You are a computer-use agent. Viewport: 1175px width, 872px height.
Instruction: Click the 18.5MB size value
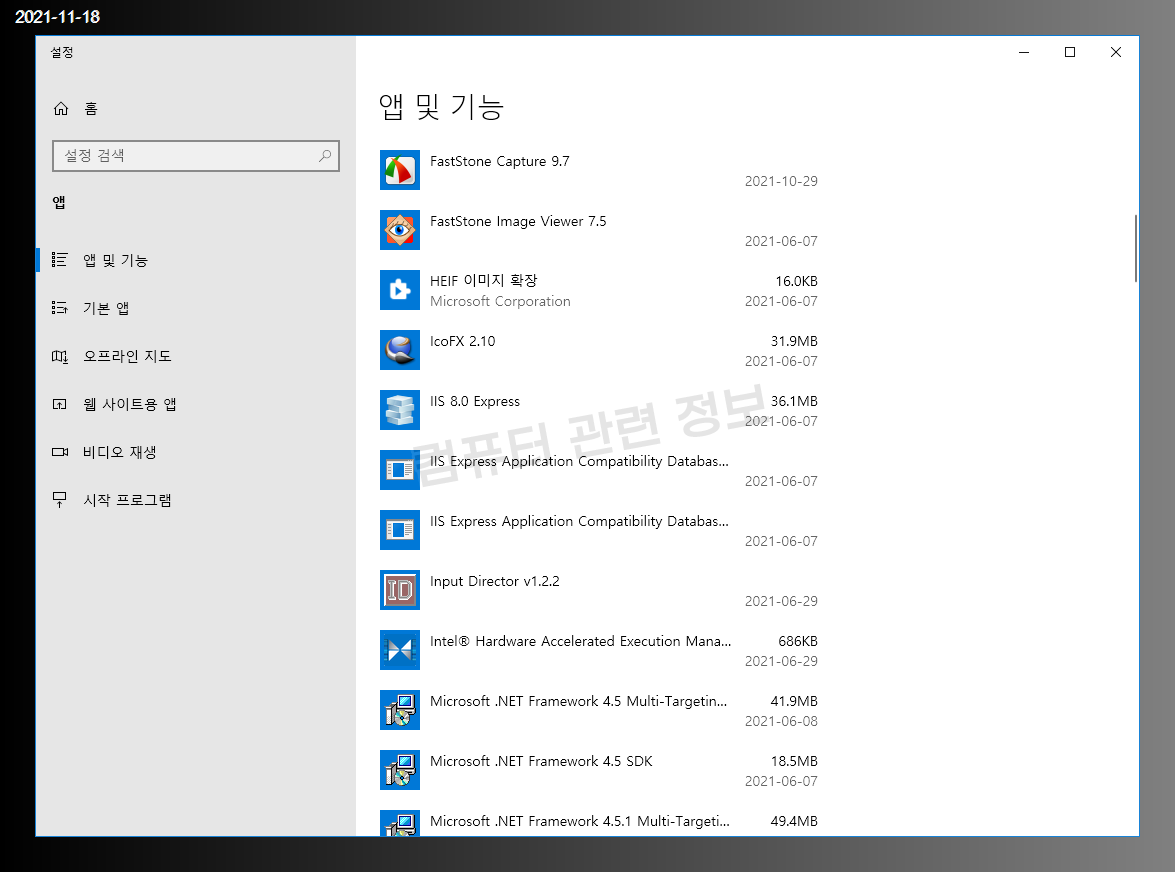[794, 761]
